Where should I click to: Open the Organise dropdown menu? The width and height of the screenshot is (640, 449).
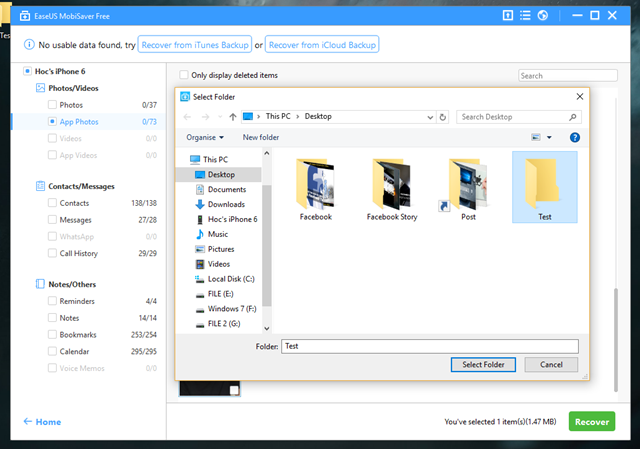[x=205, y=137]
